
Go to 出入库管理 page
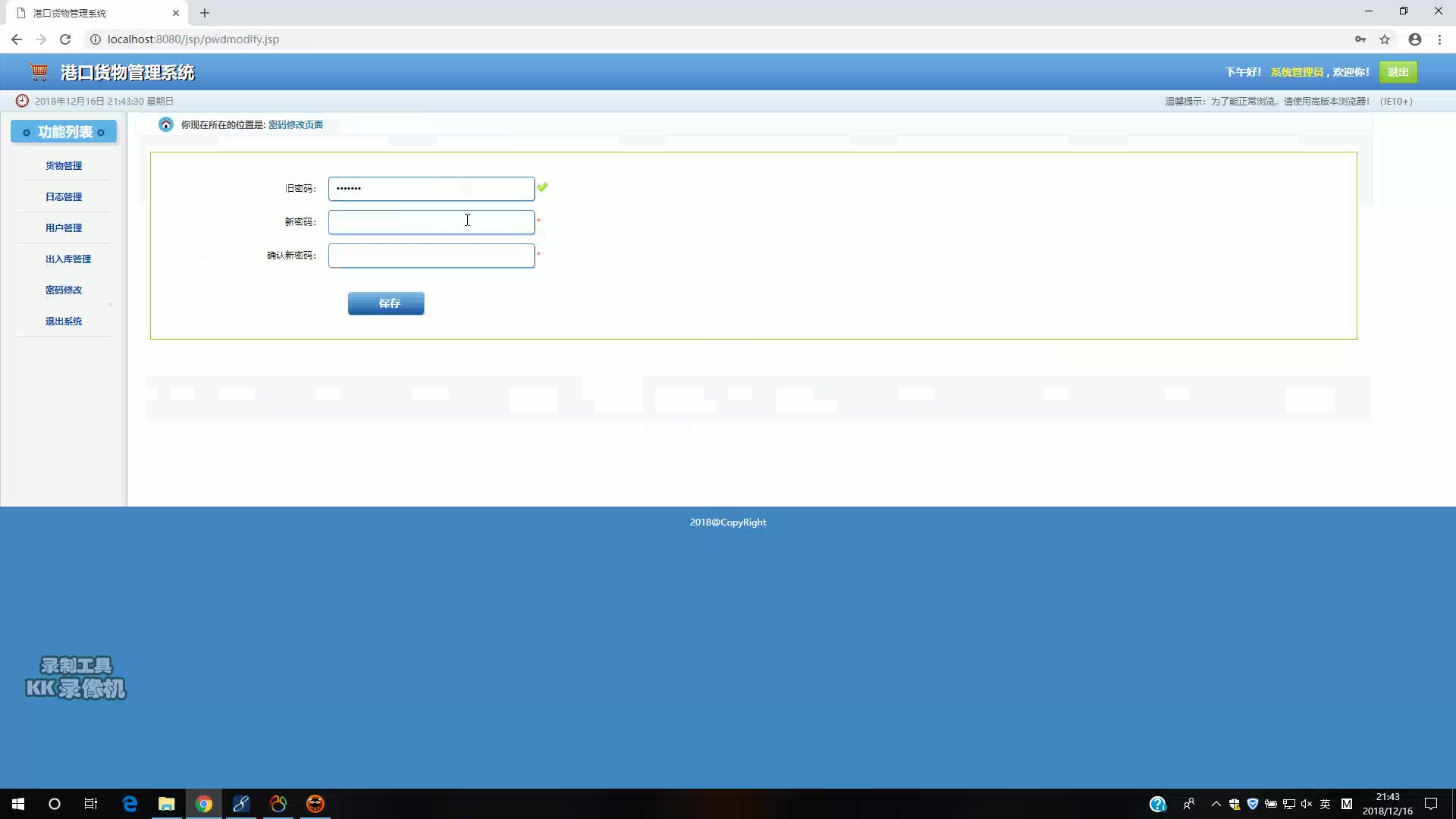point(68,259)
